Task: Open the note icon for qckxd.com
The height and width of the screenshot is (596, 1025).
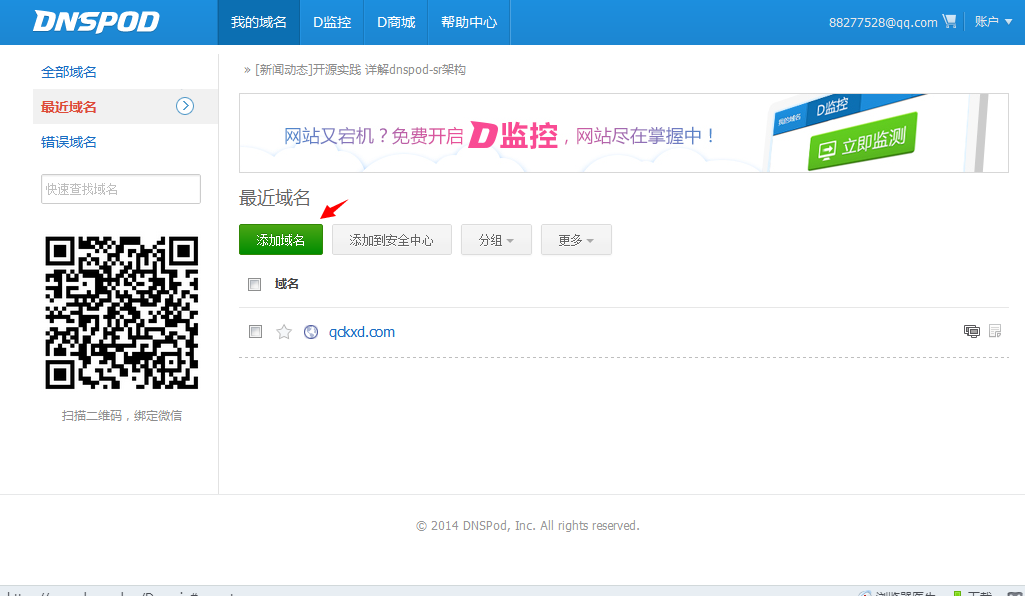Action: coord(995,331)
